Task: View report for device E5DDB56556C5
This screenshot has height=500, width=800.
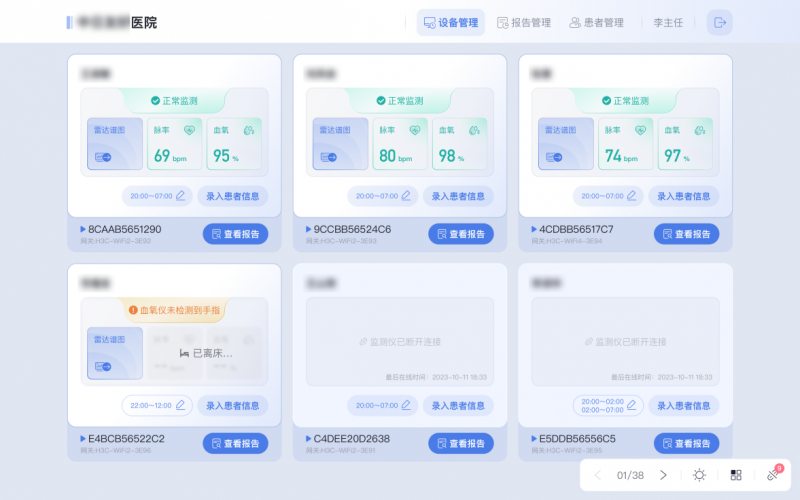Action: point(686,443)
